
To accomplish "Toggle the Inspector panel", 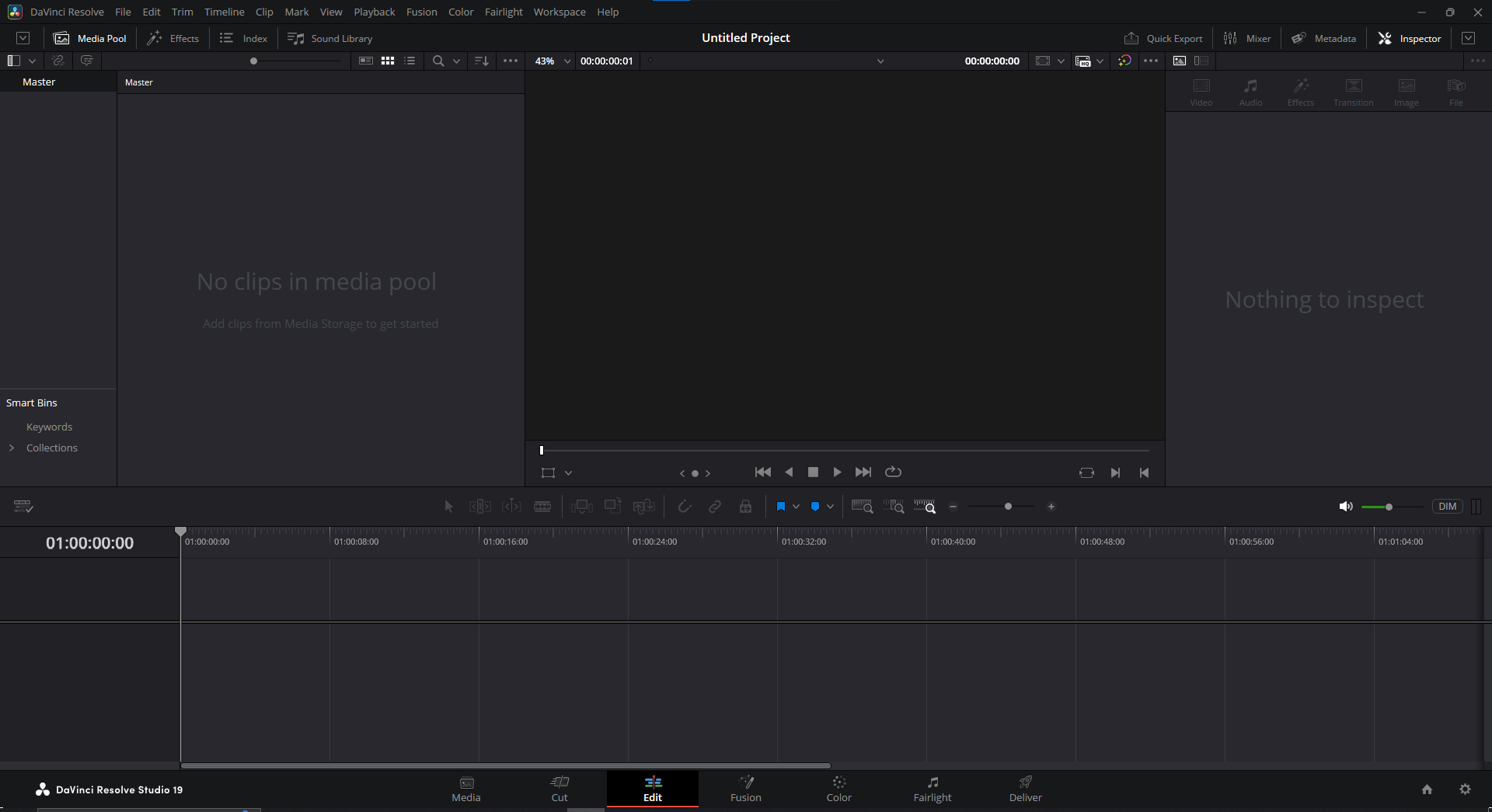I will [1410, 38].
